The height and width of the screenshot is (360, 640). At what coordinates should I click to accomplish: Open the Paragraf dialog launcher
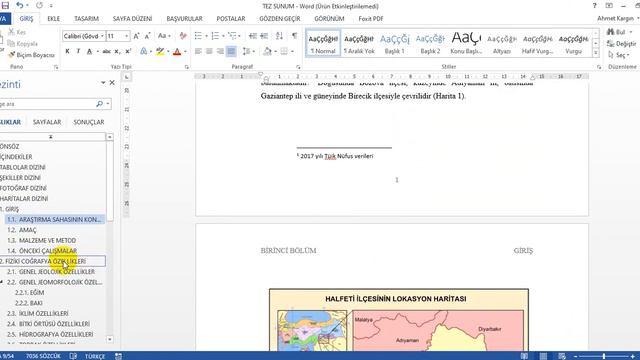pos(298,67)
